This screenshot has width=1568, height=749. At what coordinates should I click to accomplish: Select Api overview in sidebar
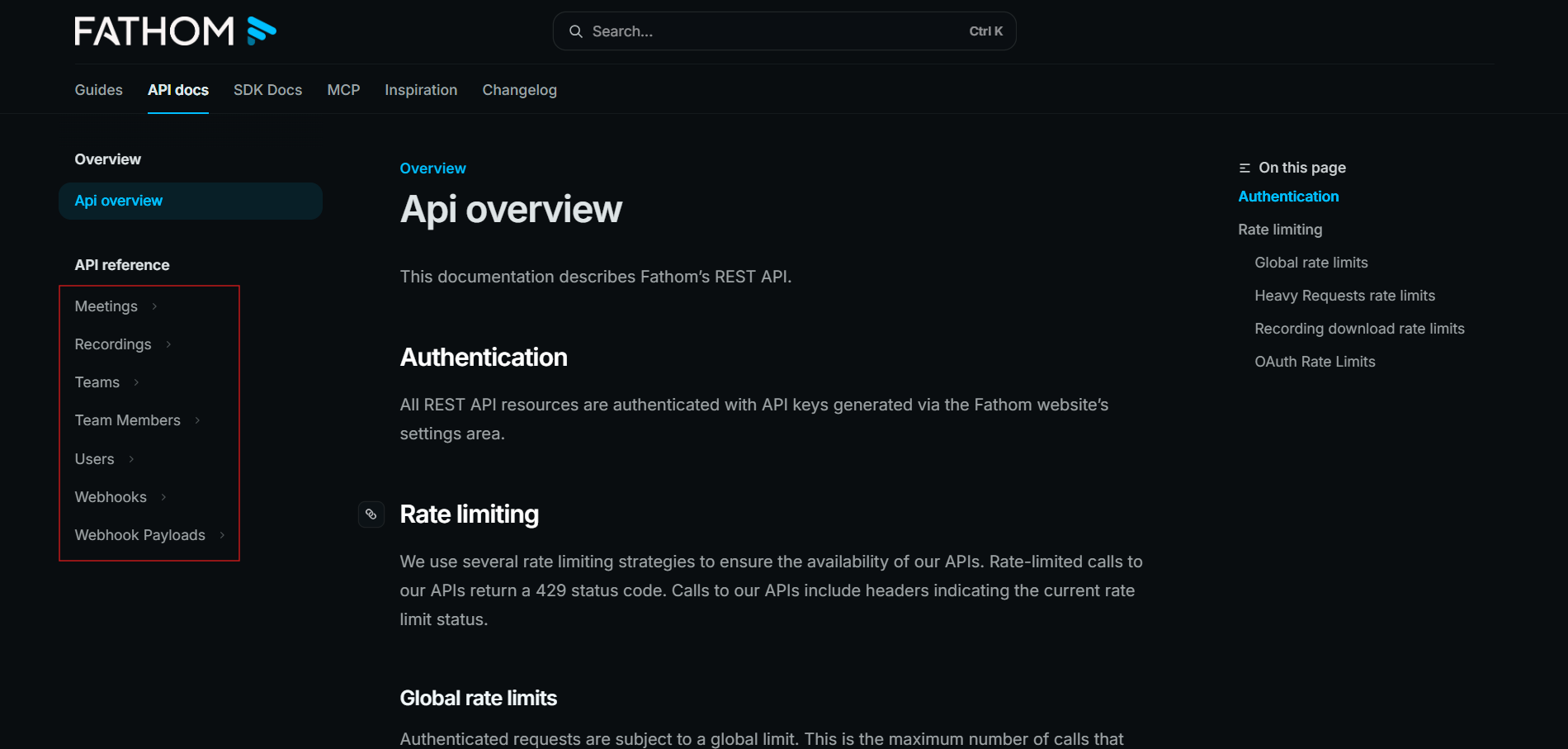191,201
